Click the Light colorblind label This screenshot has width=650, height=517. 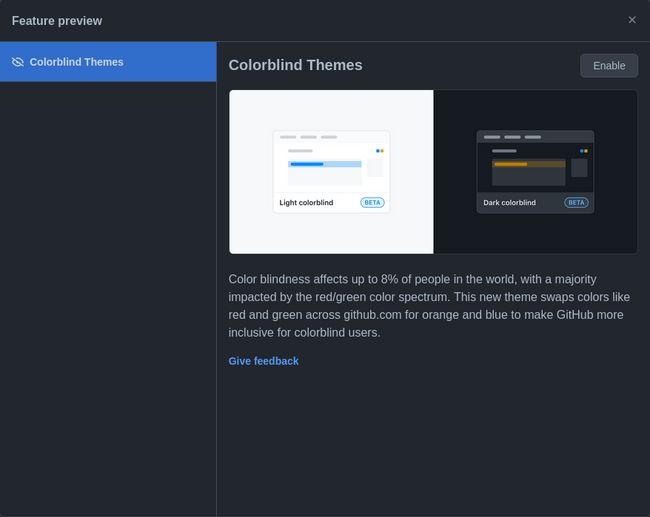[x=306, y=203]
